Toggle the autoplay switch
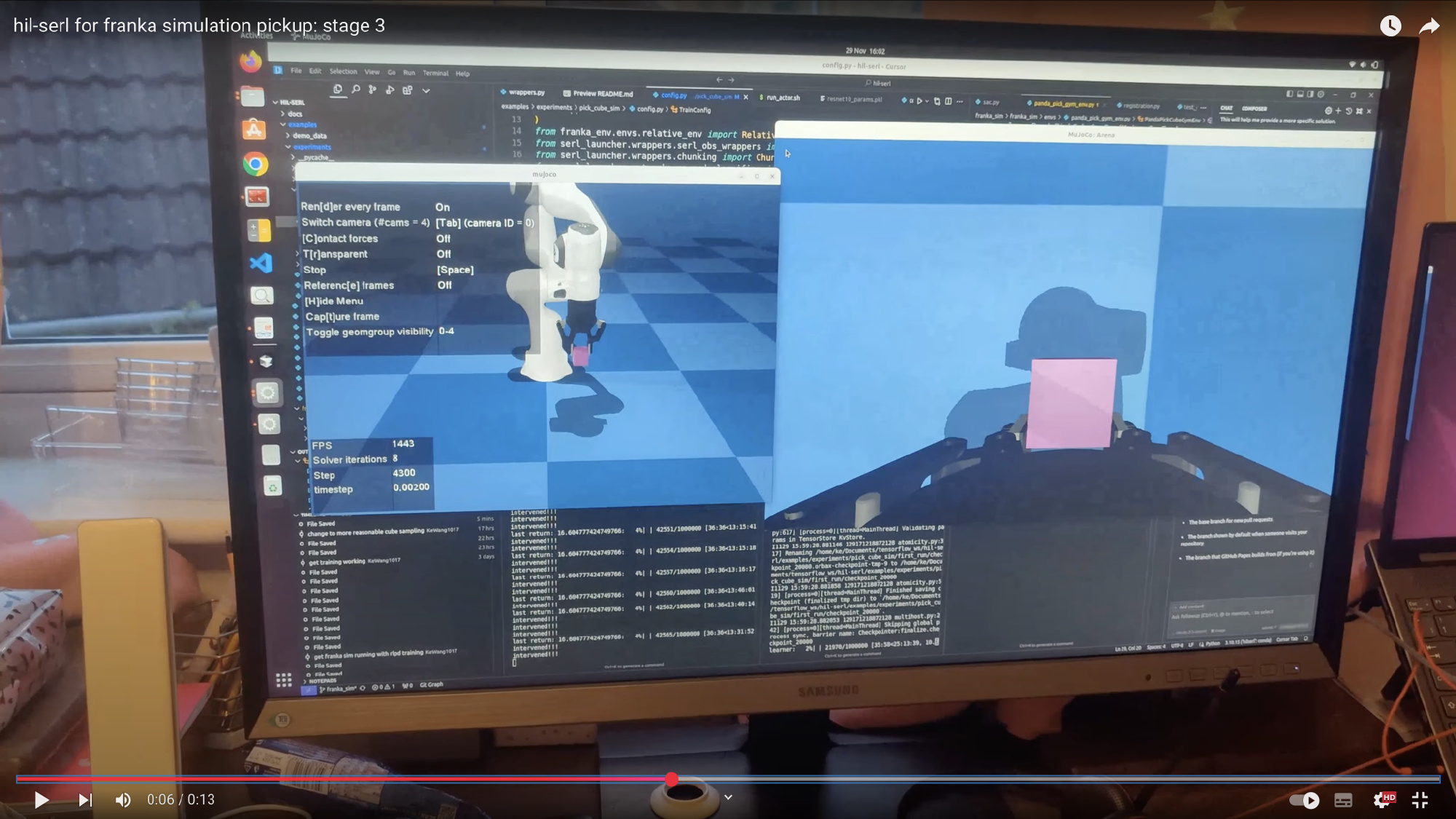 coord(1304,800)
